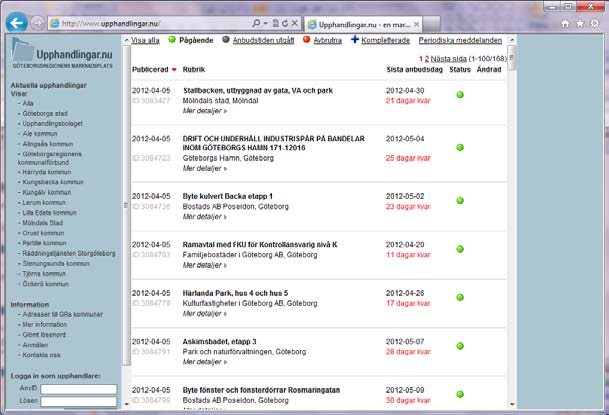
Task: Open browser Tools gear icon
Action: (595, 23)
